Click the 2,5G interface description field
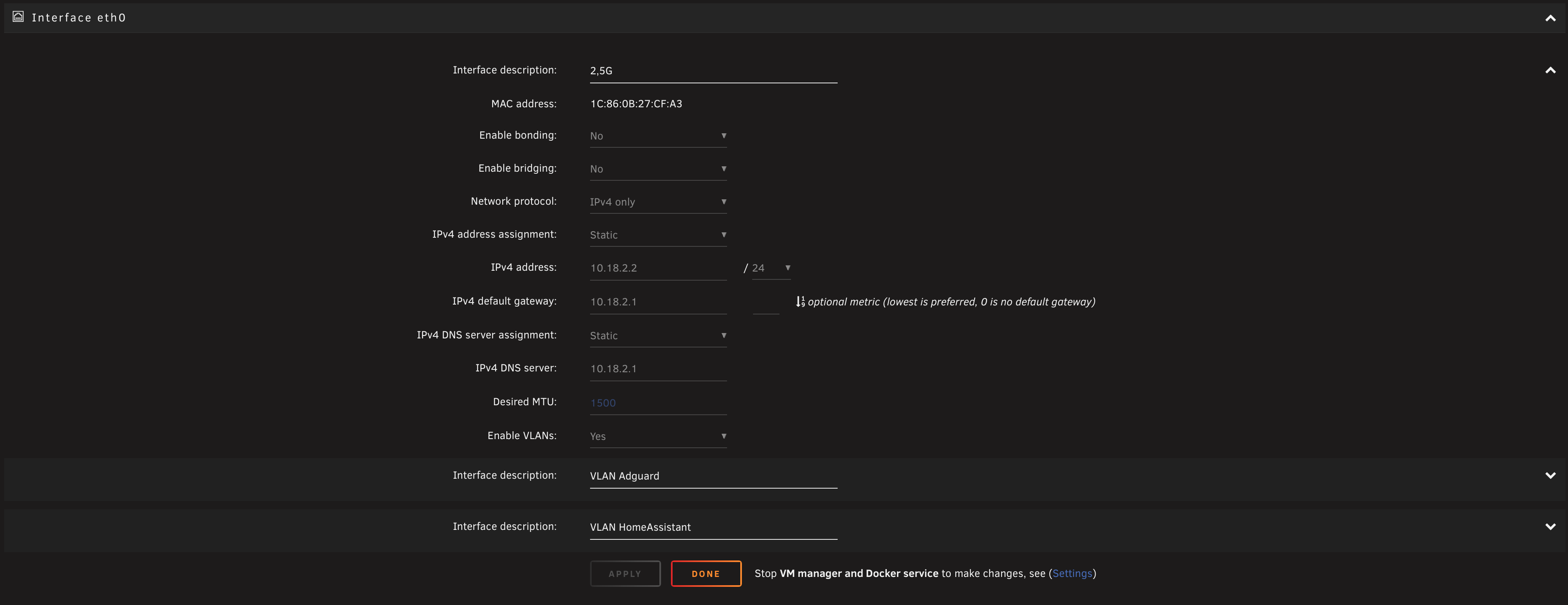The image size is (1568, 605). click(713, 71)
